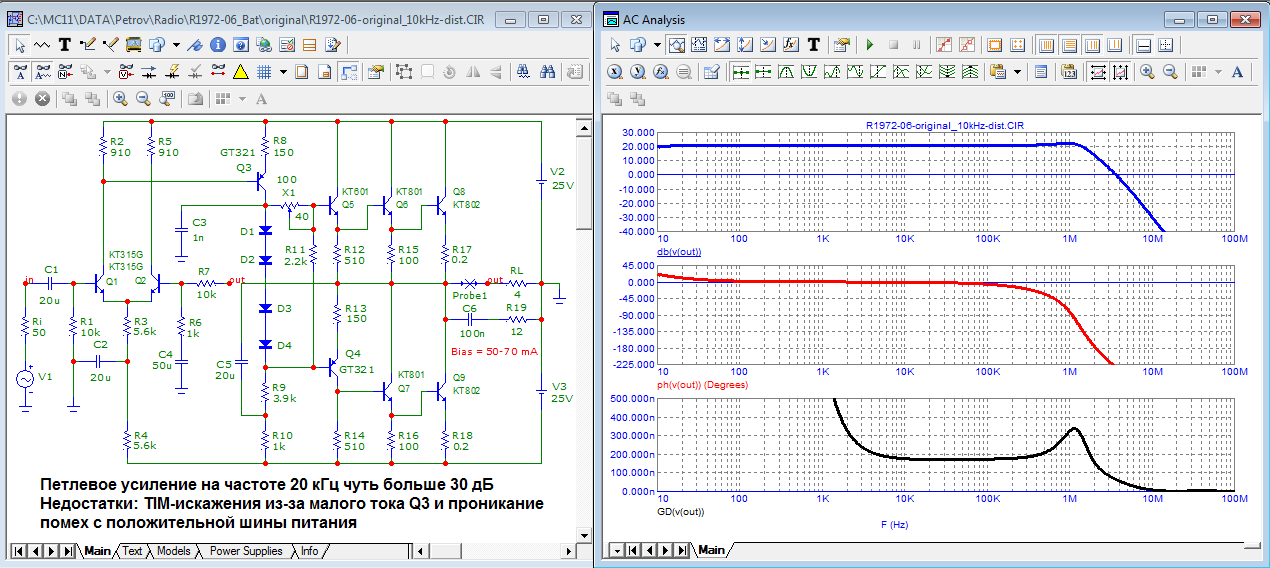Viewport: 1270px width, 568px height.
Task: Select the bold T text tool in AC Analysis
Action: point(814,45)
